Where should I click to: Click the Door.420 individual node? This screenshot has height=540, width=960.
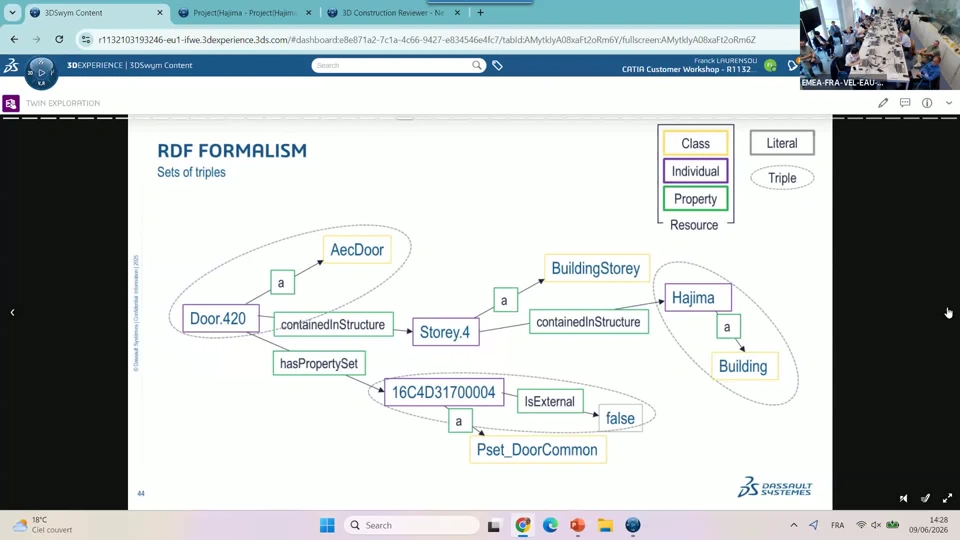(x=220, y=318)
